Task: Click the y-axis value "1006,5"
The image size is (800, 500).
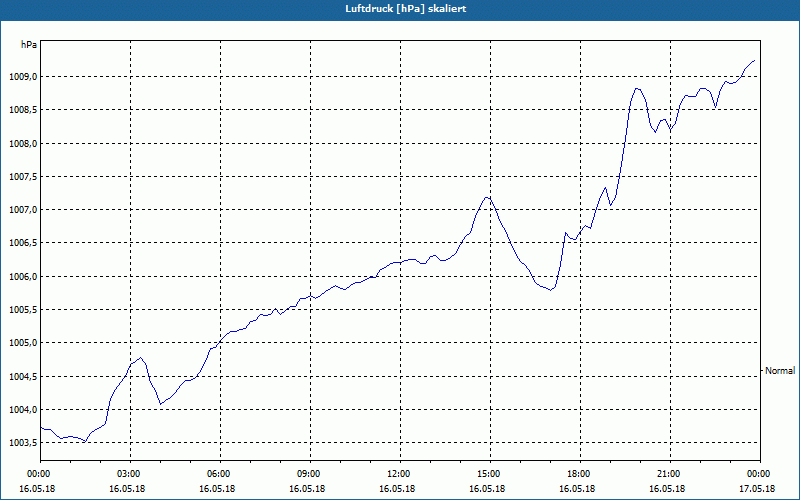Action: (23, 243)
